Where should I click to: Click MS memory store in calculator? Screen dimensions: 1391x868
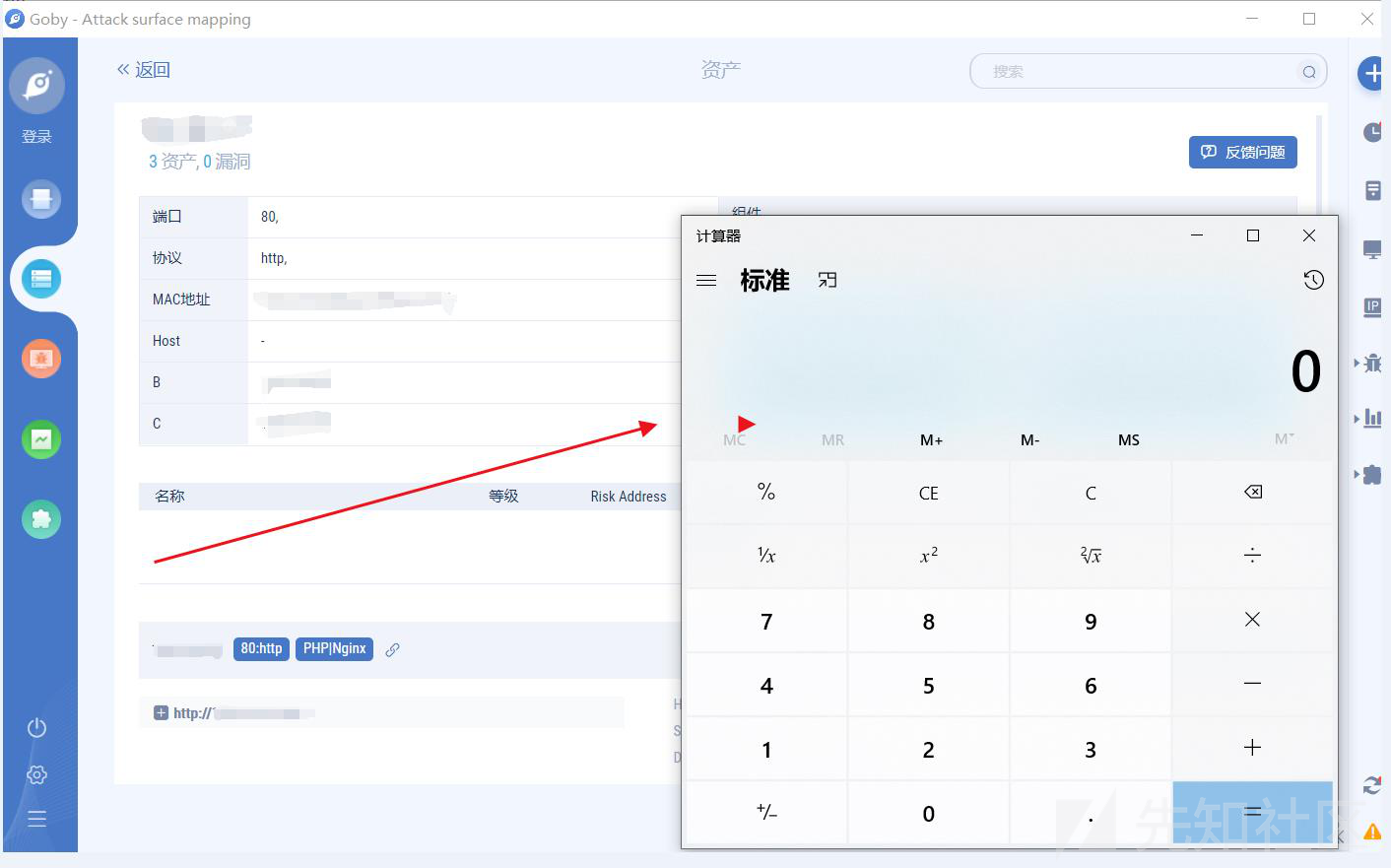click(1129, 440)
